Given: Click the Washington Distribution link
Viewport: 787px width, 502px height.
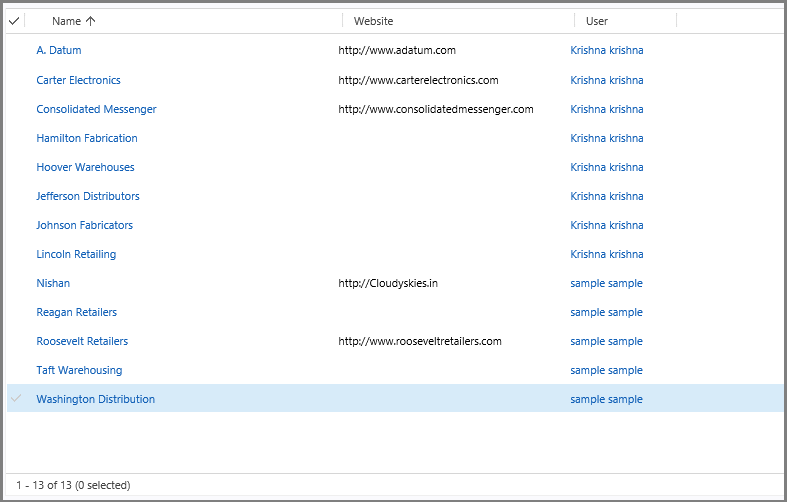Looking at the screenshot, I should click(95, 399).
